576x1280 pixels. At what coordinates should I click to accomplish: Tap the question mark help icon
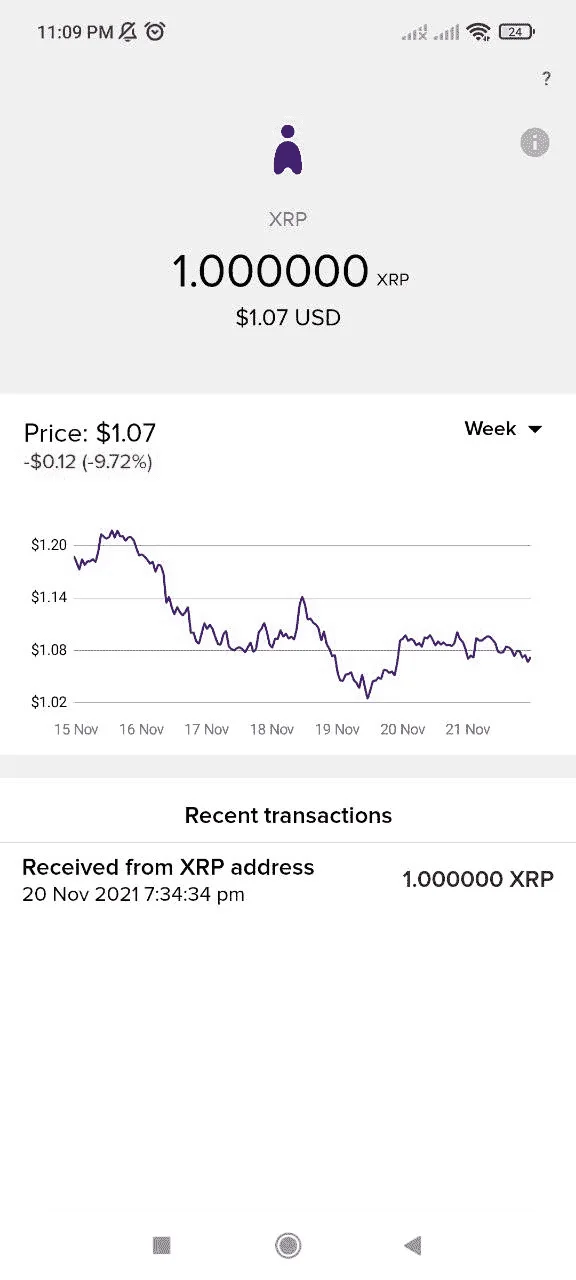(546, 79)
